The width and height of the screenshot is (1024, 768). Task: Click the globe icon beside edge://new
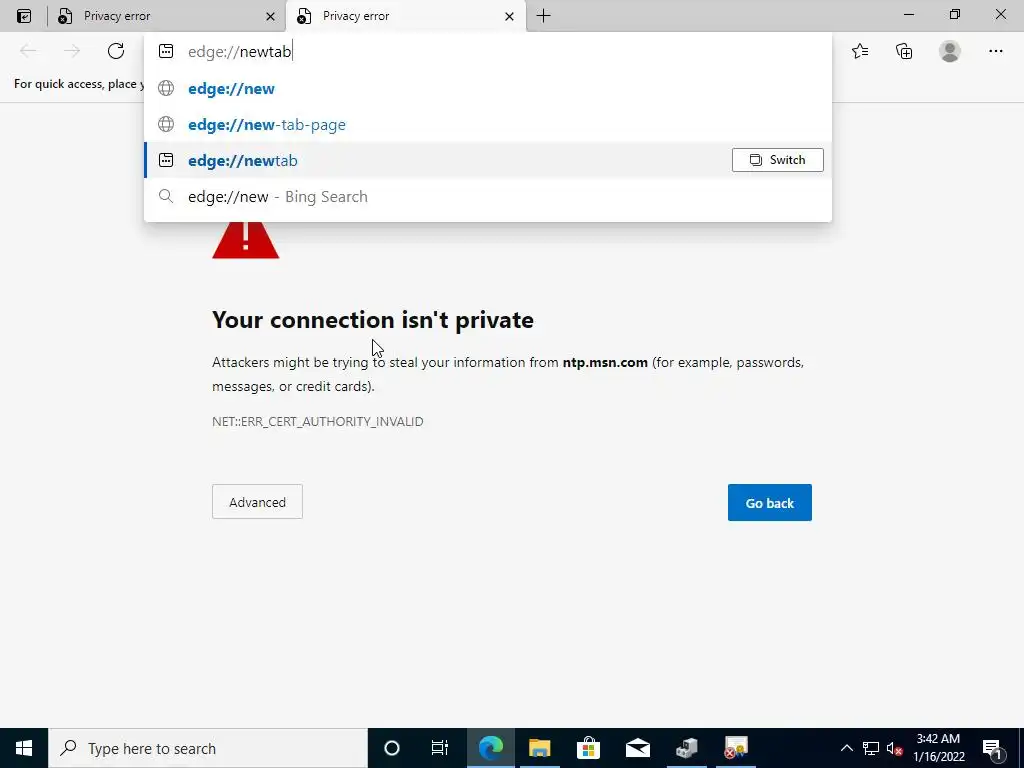click(x=166, y=88)
